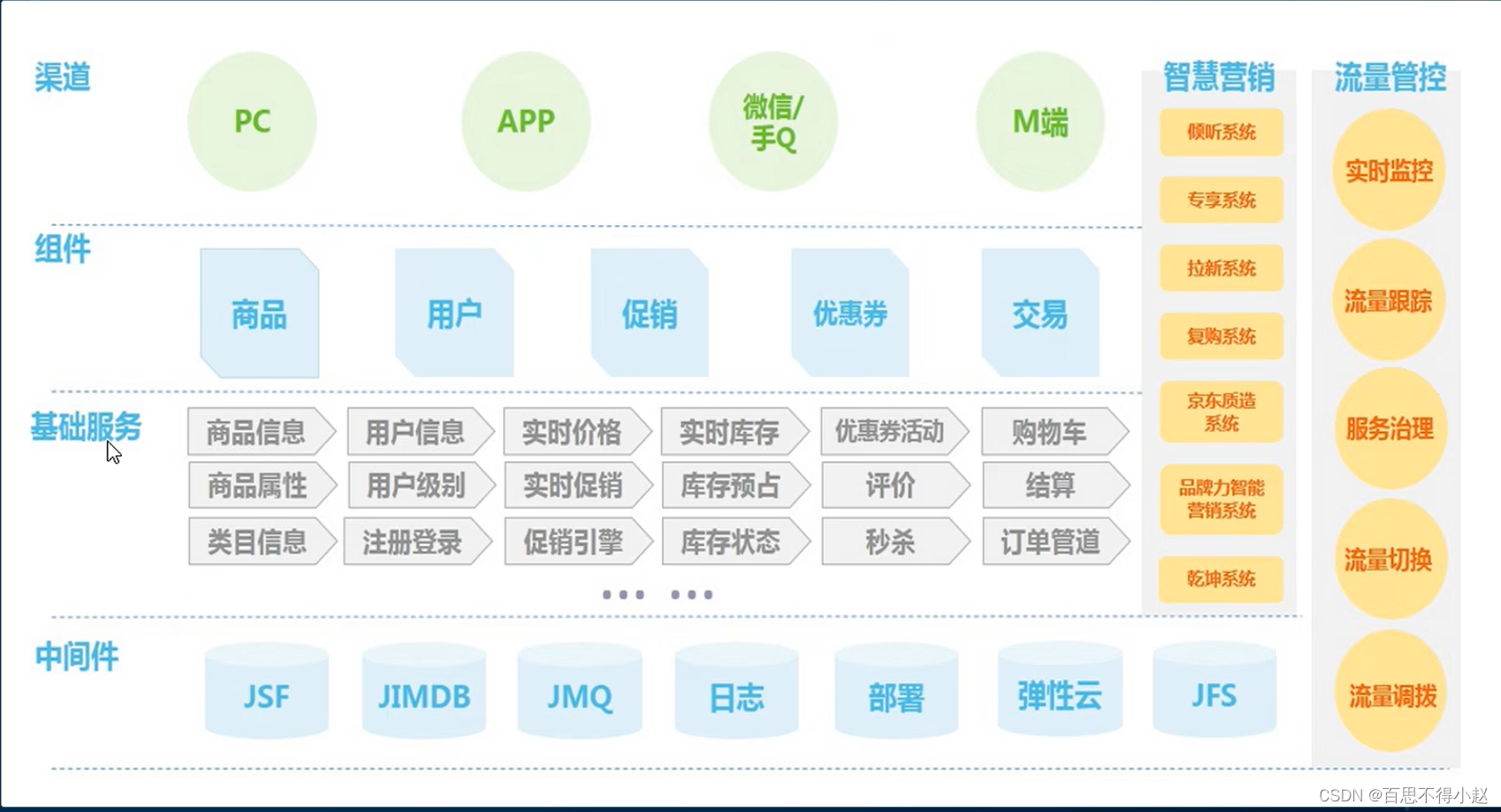Image resolution: width=1501 pixels, height=812 pixels.
Task: Click the 倾听系统 box
Action: (x=1222, y=133)
